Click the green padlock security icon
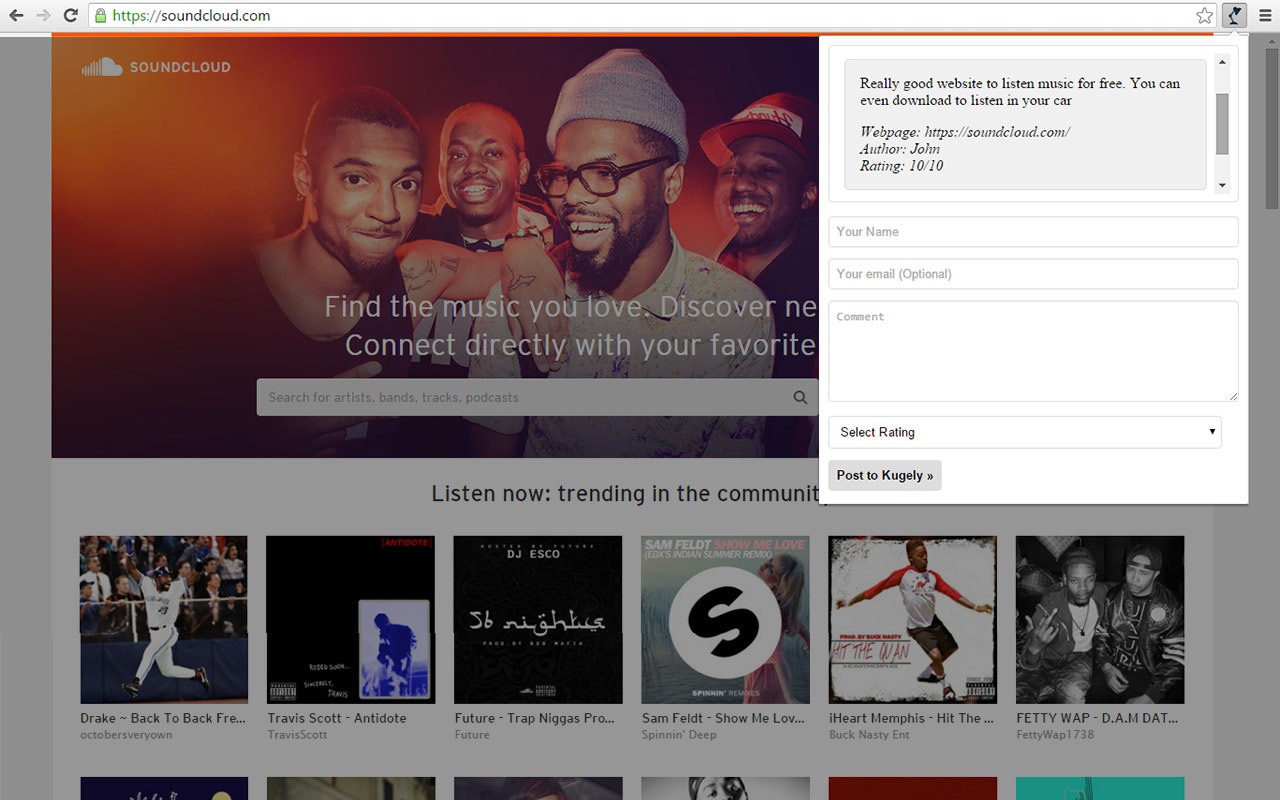The height and width of the screenshot is (800, 1280). [99, 15]
